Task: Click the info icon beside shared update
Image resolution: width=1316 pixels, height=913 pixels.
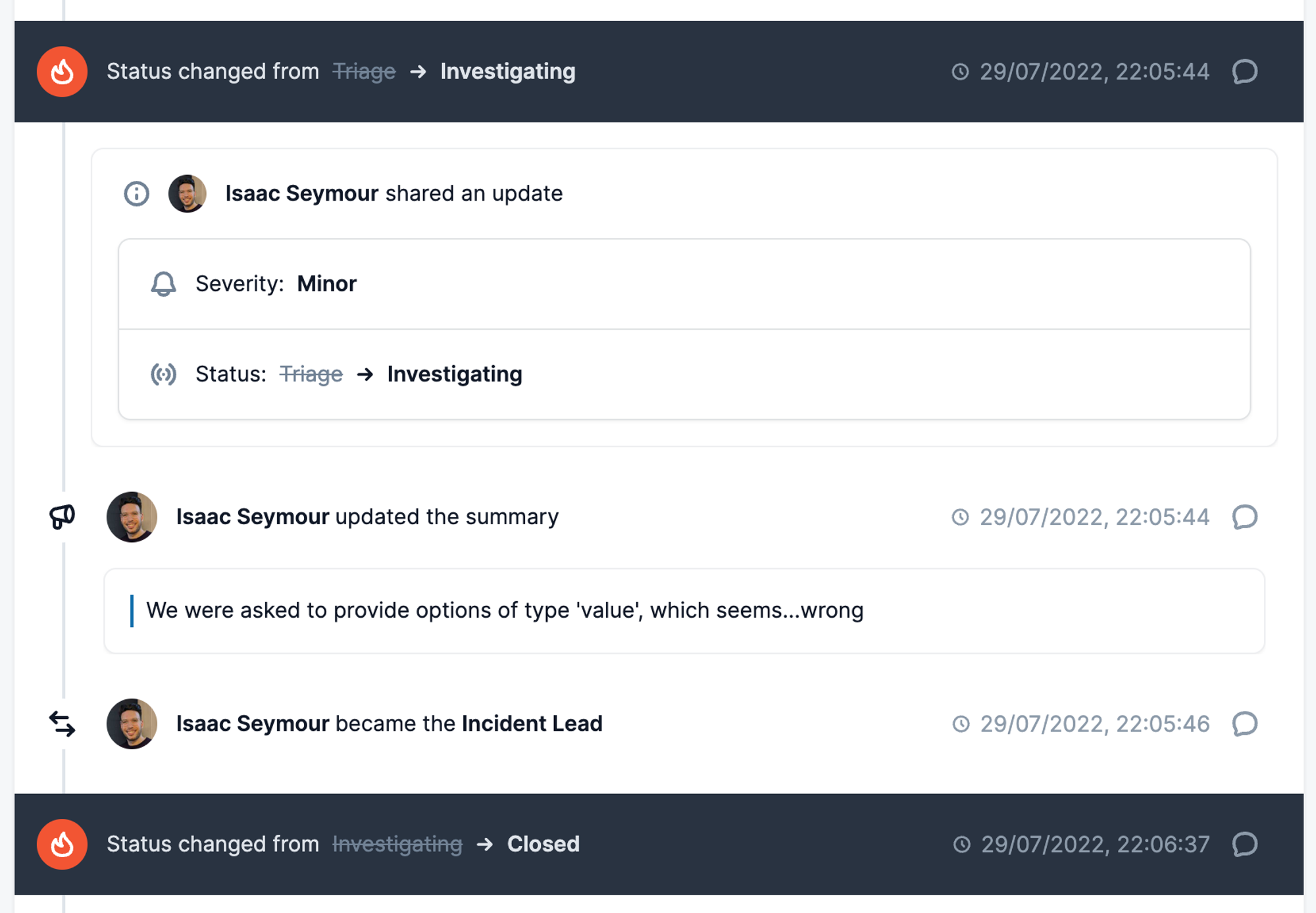Action: click(136, 193)
